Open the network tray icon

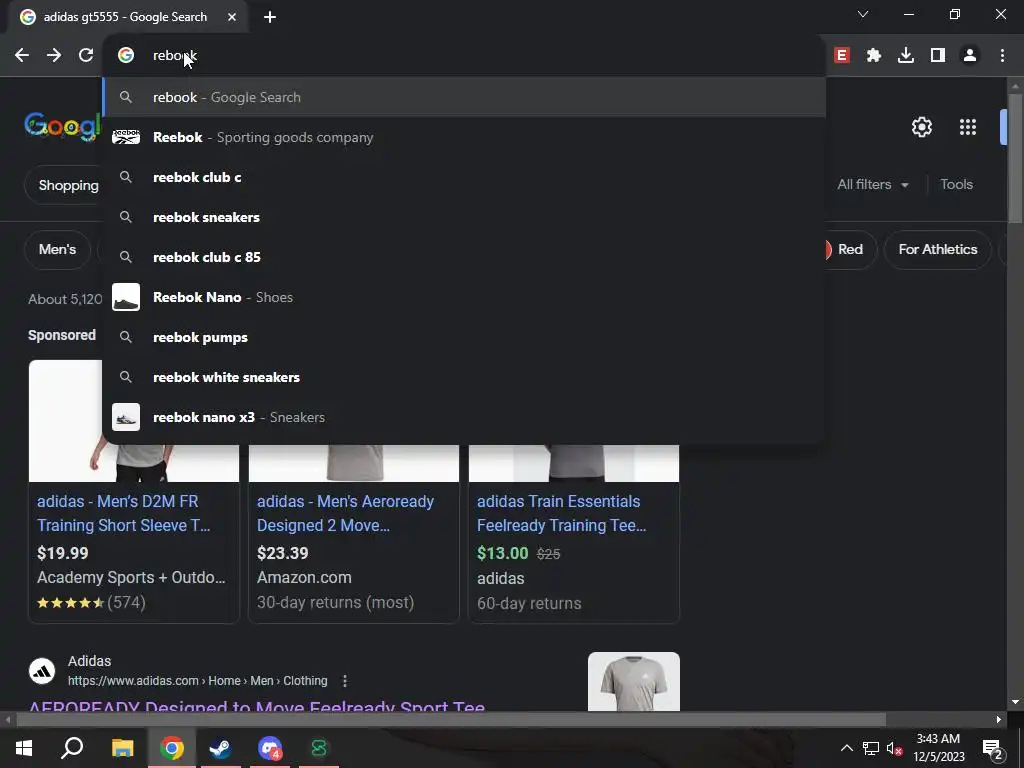pyautogui.click(x=871, y=748)
